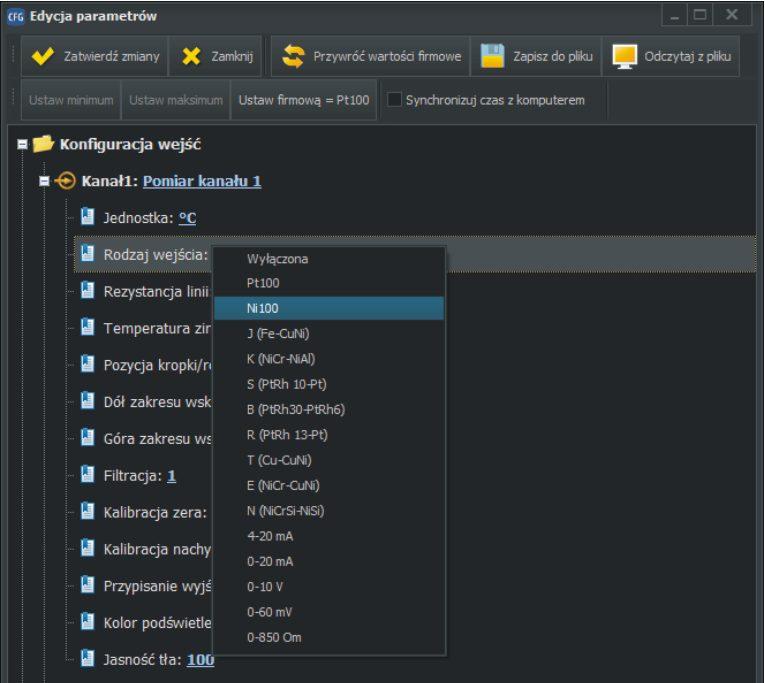Open the Pomiar kanału 1 link
Image resolution: width=765 pixels, height=683 pixels.
click(x=202, y=181)
